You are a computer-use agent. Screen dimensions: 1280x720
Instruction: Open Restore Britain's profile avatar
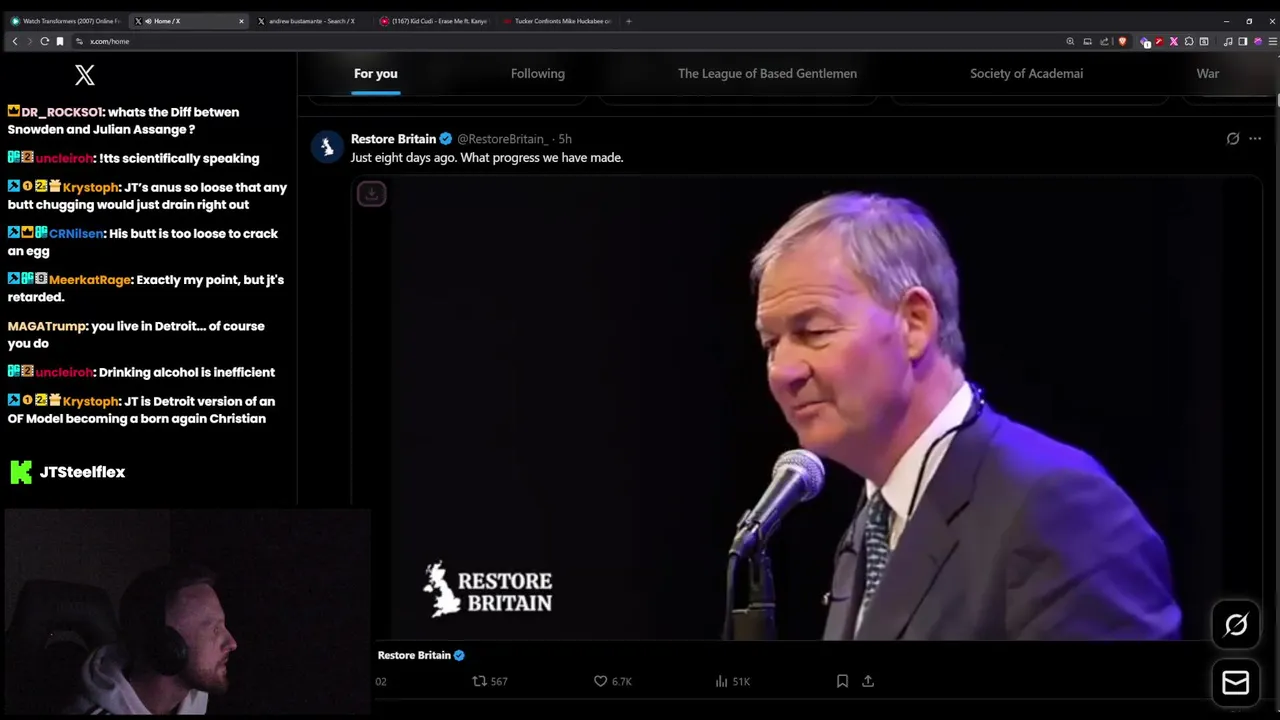327,146
